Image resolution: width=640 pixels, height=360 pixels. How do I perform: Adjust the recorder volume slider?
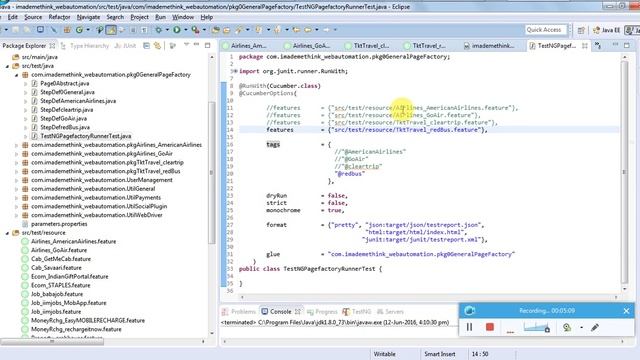tap(537, 327)
